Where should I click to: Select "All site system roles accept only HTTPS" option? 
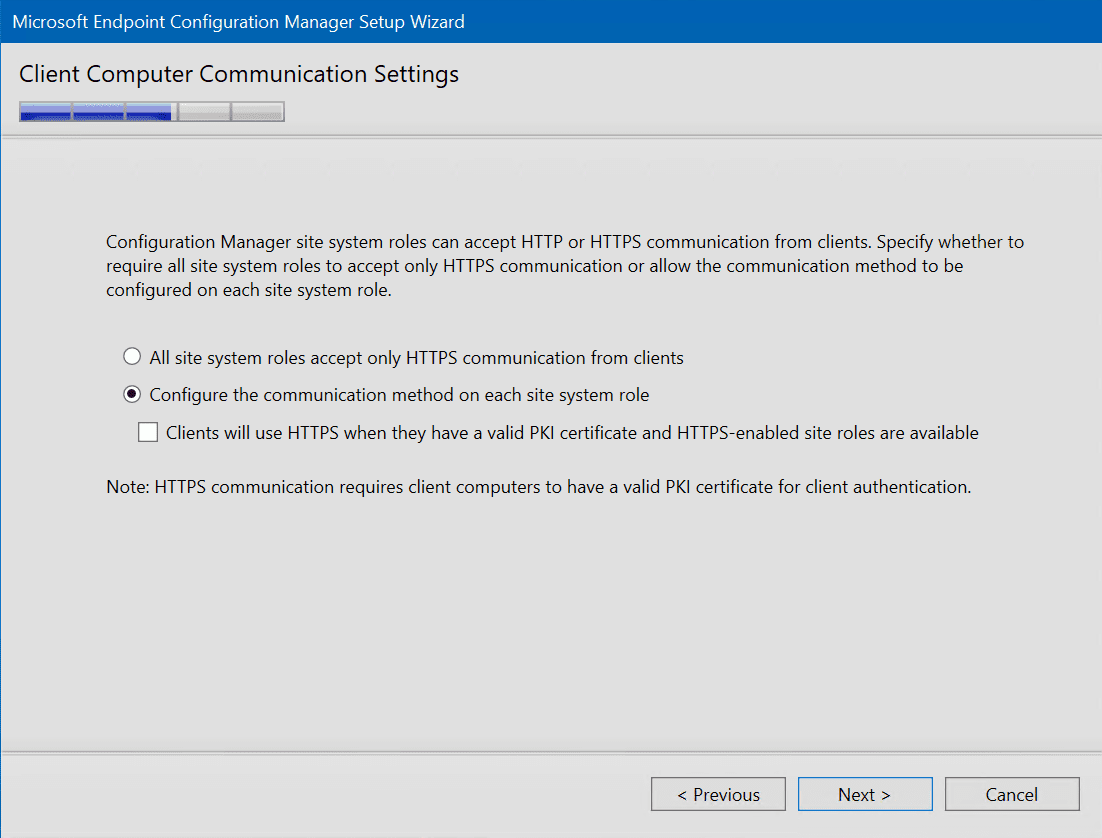coord(132,357)
